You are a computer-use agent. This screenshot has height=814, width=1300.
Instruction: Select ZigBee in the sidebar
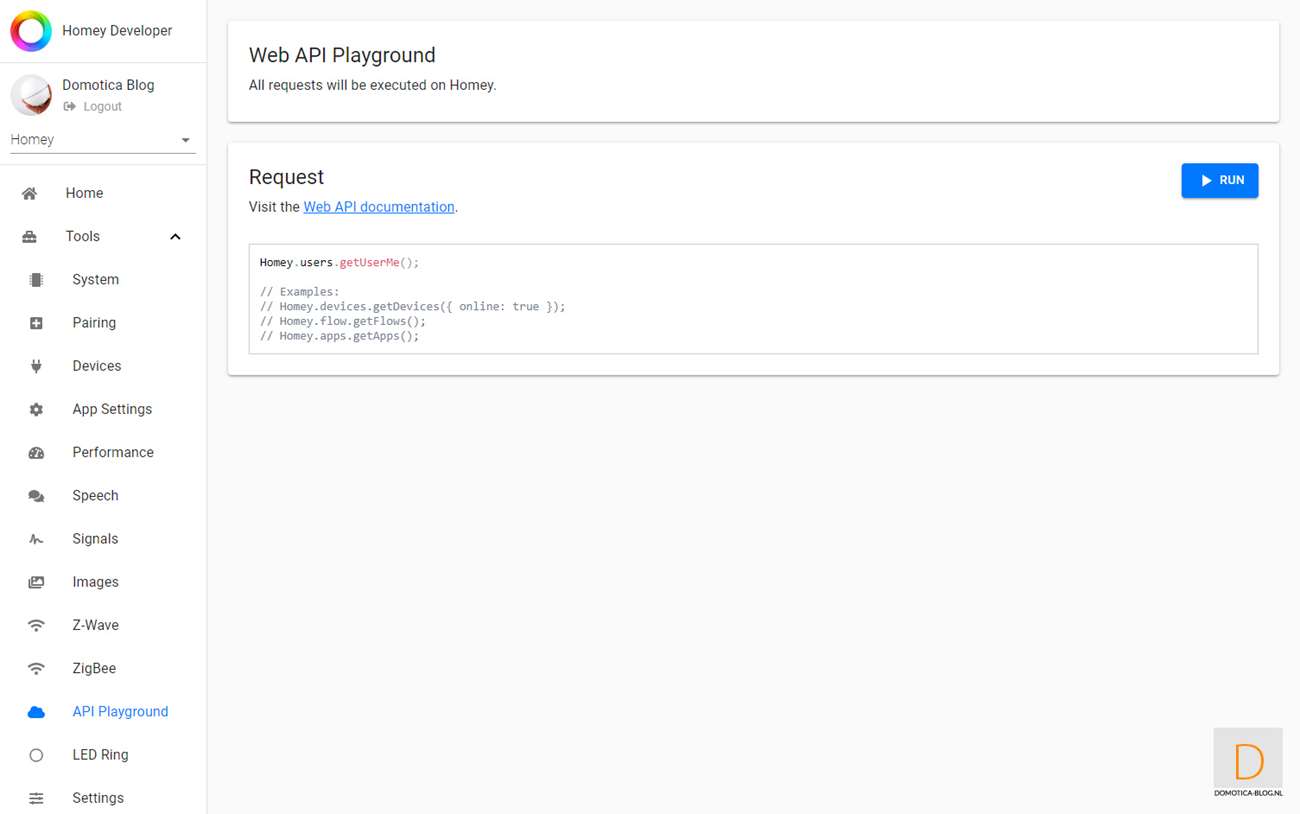(x=94, y=668)
